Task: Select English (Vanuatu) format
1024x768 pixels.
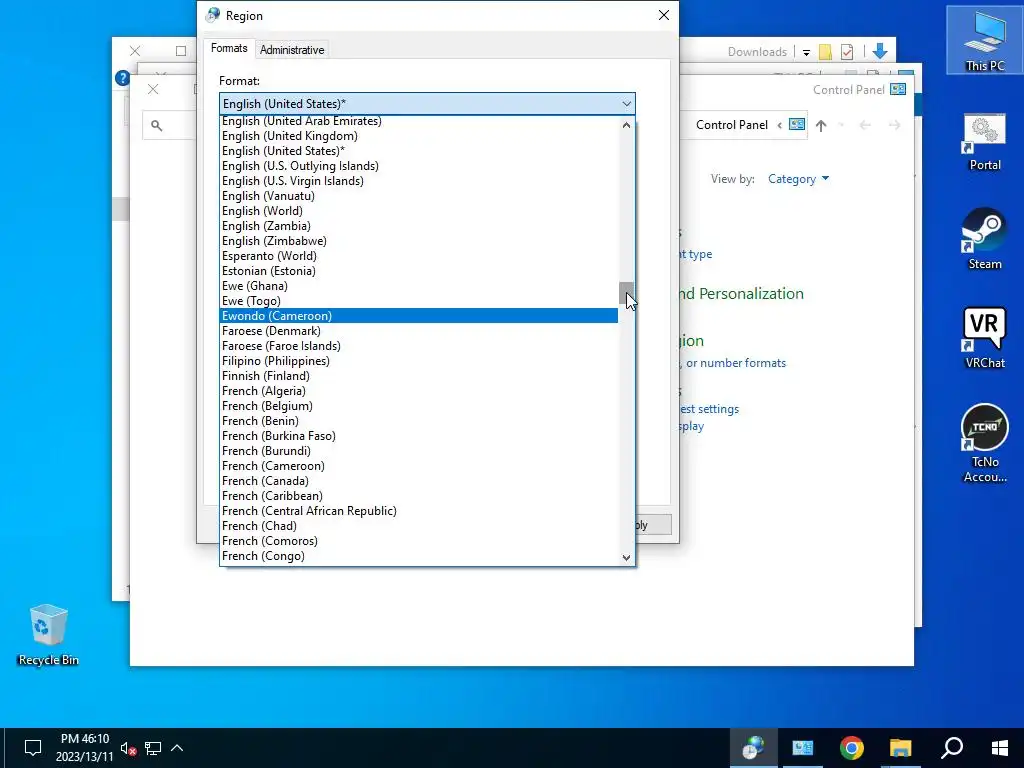Action: tap(419, 196)
